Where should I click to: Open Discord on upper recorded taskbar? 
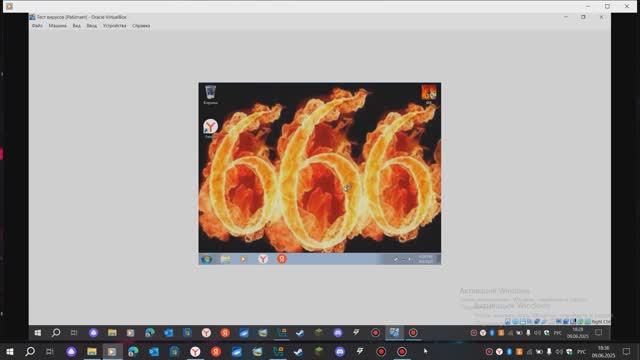point(338,333)
